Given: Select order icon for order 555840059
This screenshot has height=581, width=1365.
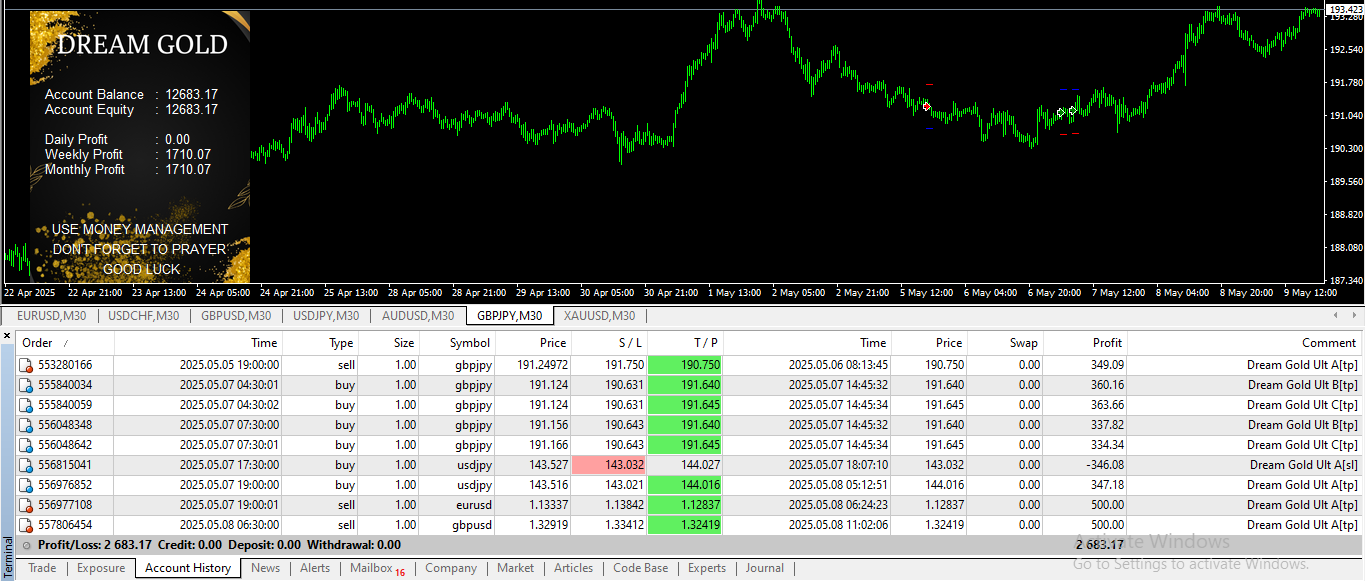Looking at the screenshot, I should pyautogui.click(x=26, y=405).
